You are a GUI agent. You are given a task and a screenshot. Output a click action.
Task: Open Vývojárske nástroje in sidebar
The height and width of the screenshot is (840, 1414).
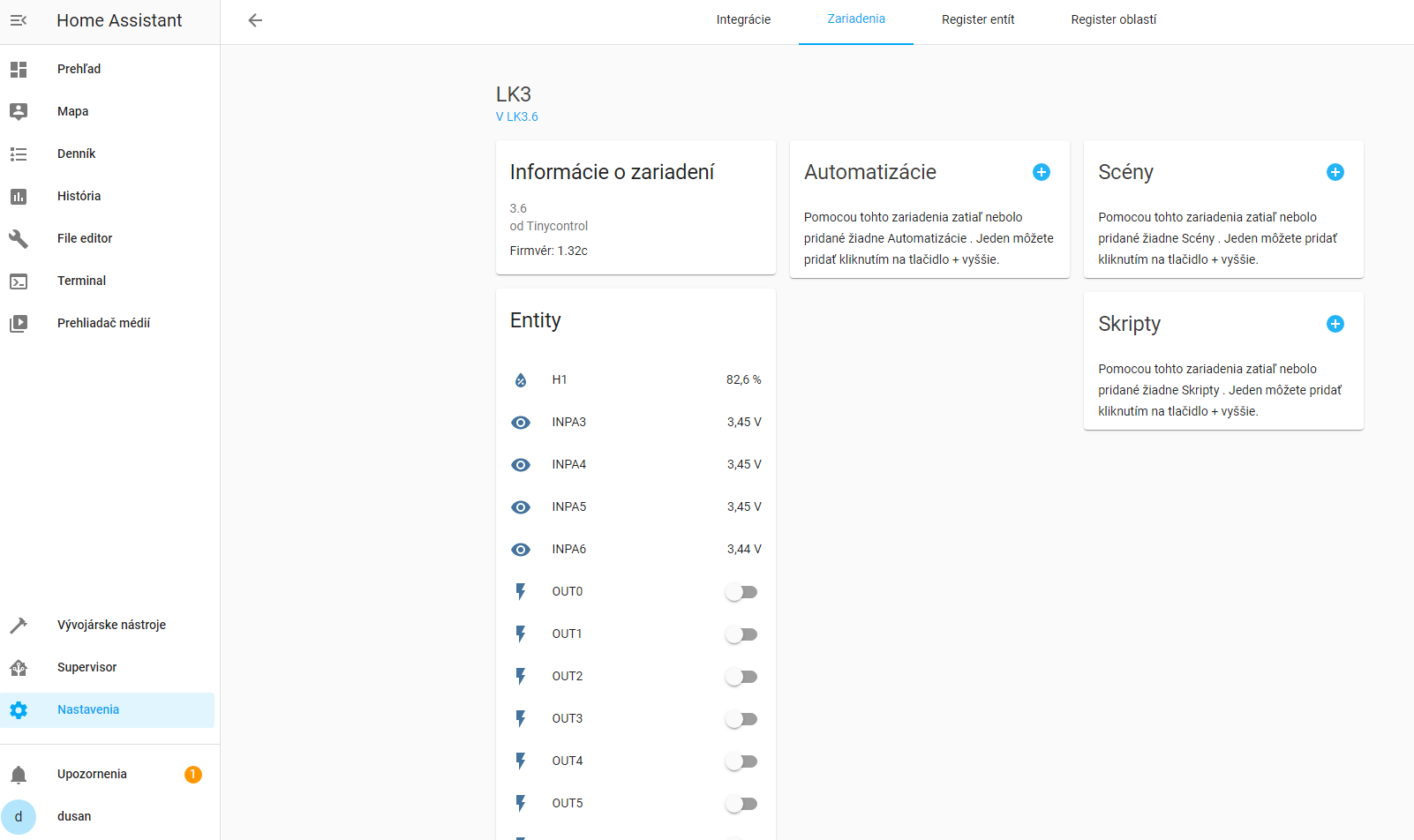click(x=111, y=625)
